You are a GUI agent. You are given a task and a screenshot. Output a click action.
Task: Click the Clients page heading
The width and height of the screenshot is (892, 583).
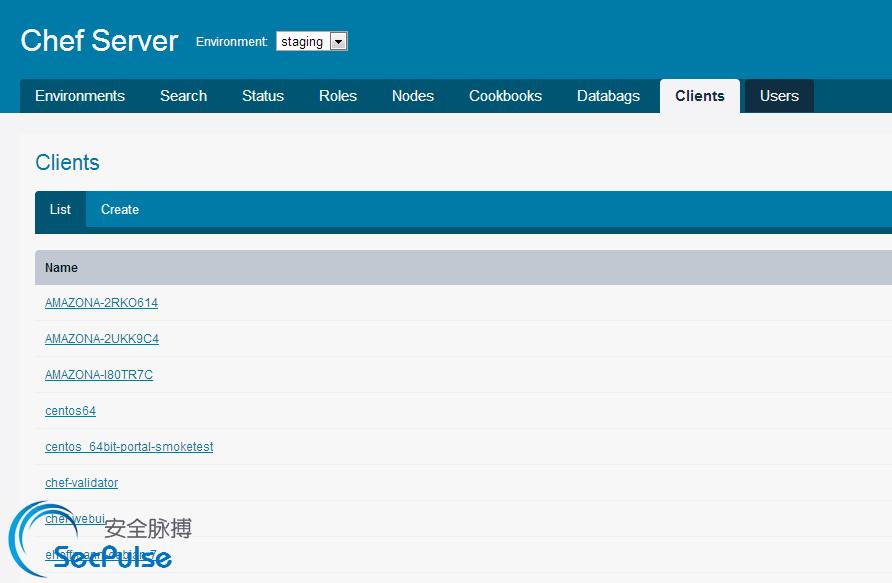(x=67, y=163)
